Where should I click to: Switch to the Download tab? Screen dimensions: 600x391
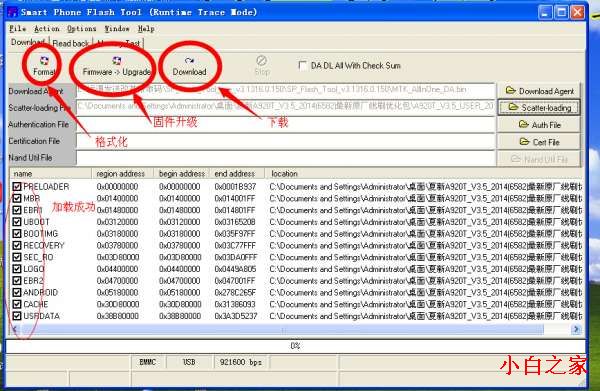(x=28, y=42)
